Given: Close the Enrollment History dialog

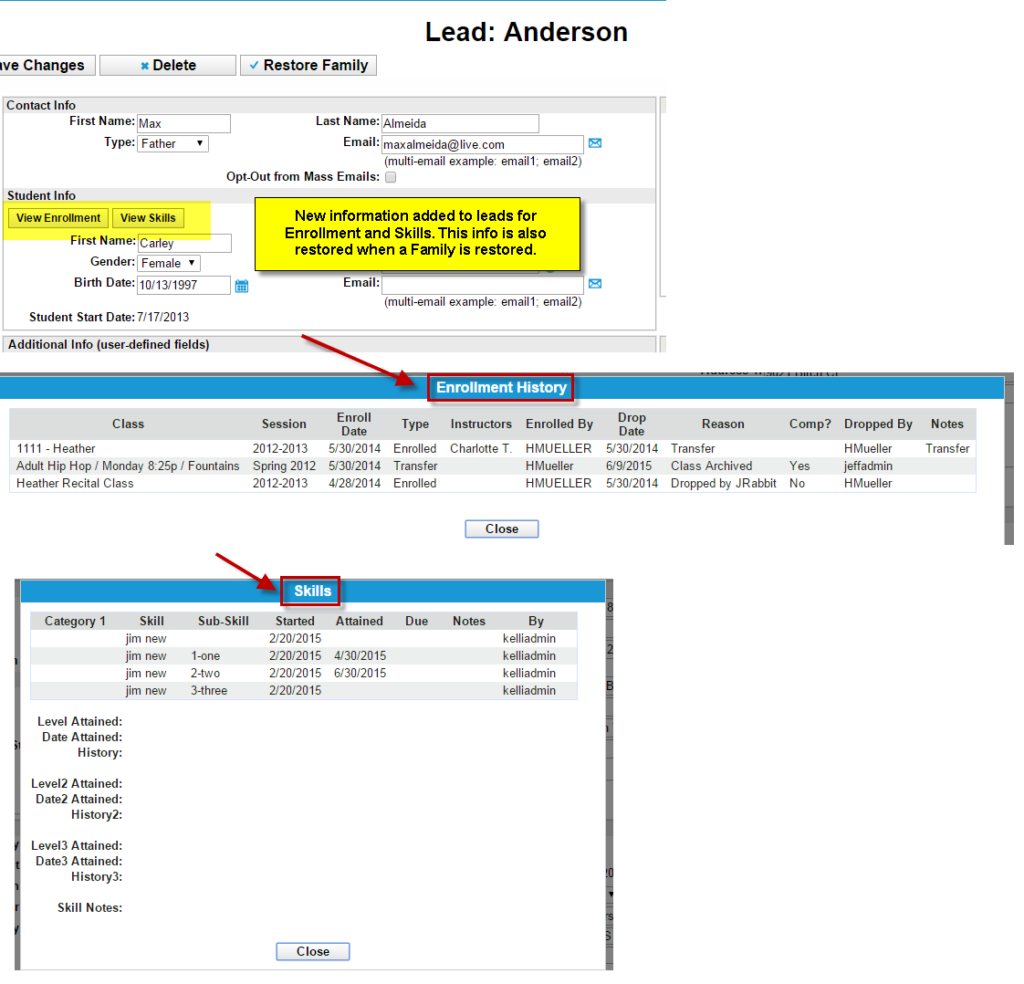Looking at the screenshot, I should tap(501, 528).
